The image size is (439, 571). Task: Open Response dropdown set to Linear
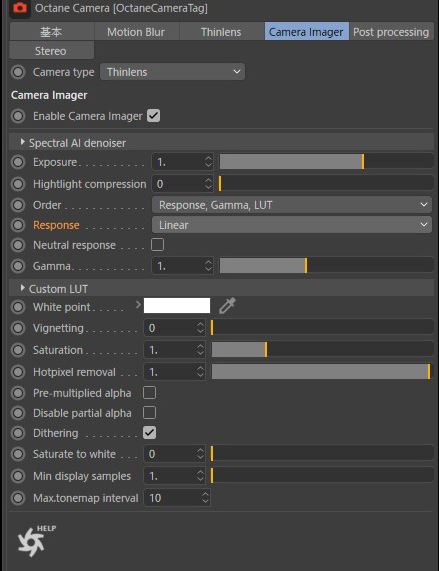[292, 225]
